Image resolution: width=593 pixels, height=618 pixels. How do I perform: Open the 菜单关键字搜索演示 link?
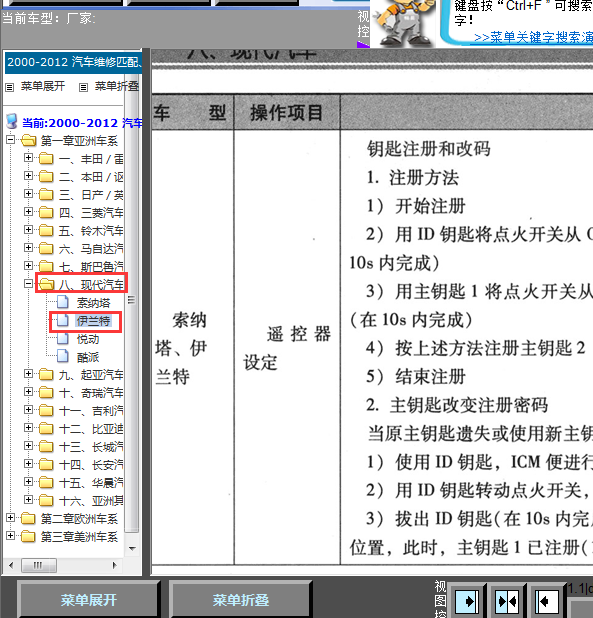click(533, 37)
